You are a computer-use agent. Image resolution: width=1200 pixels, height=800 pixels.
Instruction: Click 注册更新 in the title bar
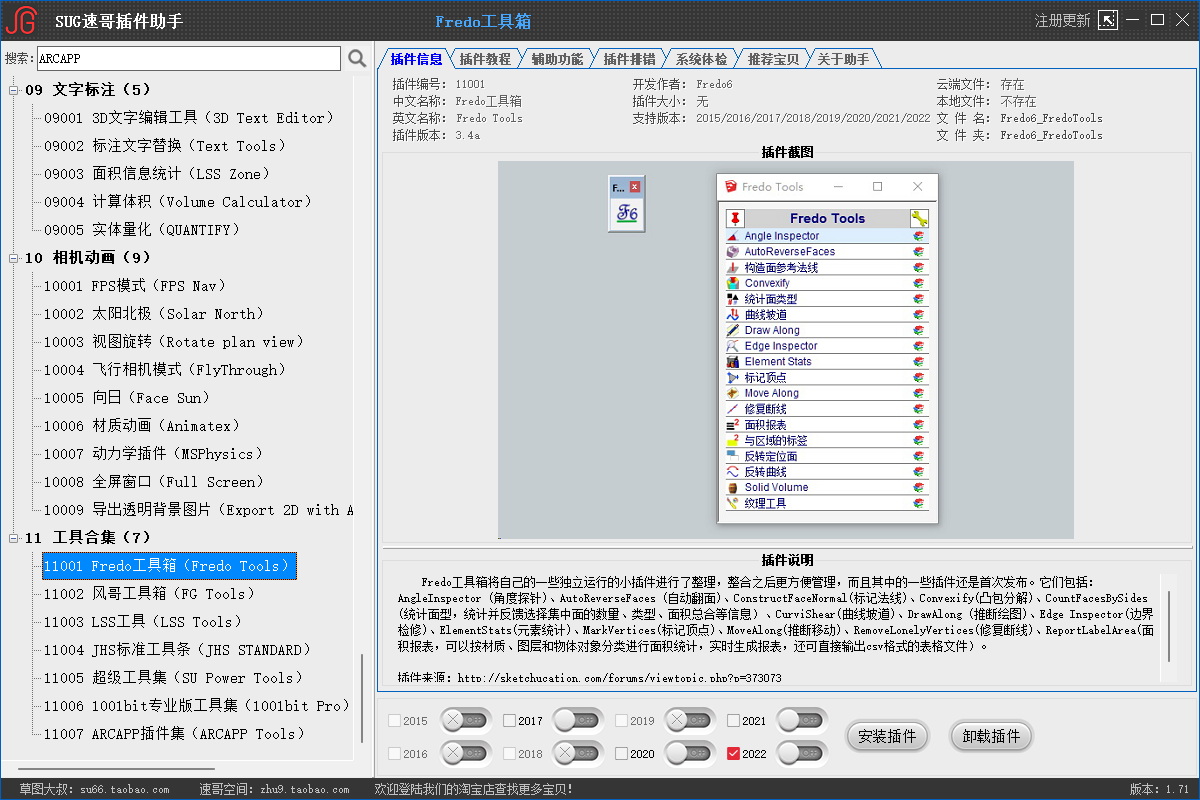tap(1062, 21)
